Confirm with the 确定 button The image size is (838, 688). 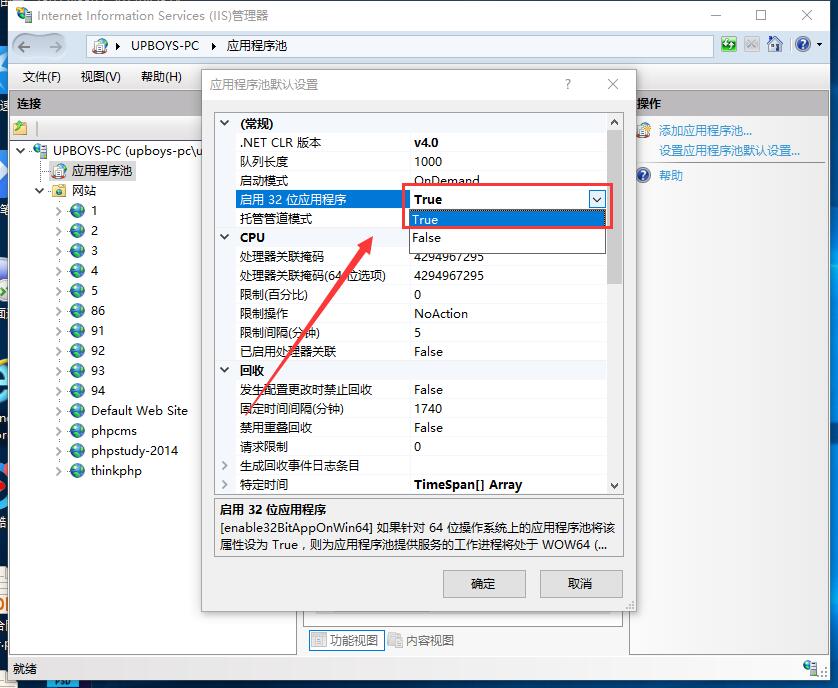coord(484,584)
